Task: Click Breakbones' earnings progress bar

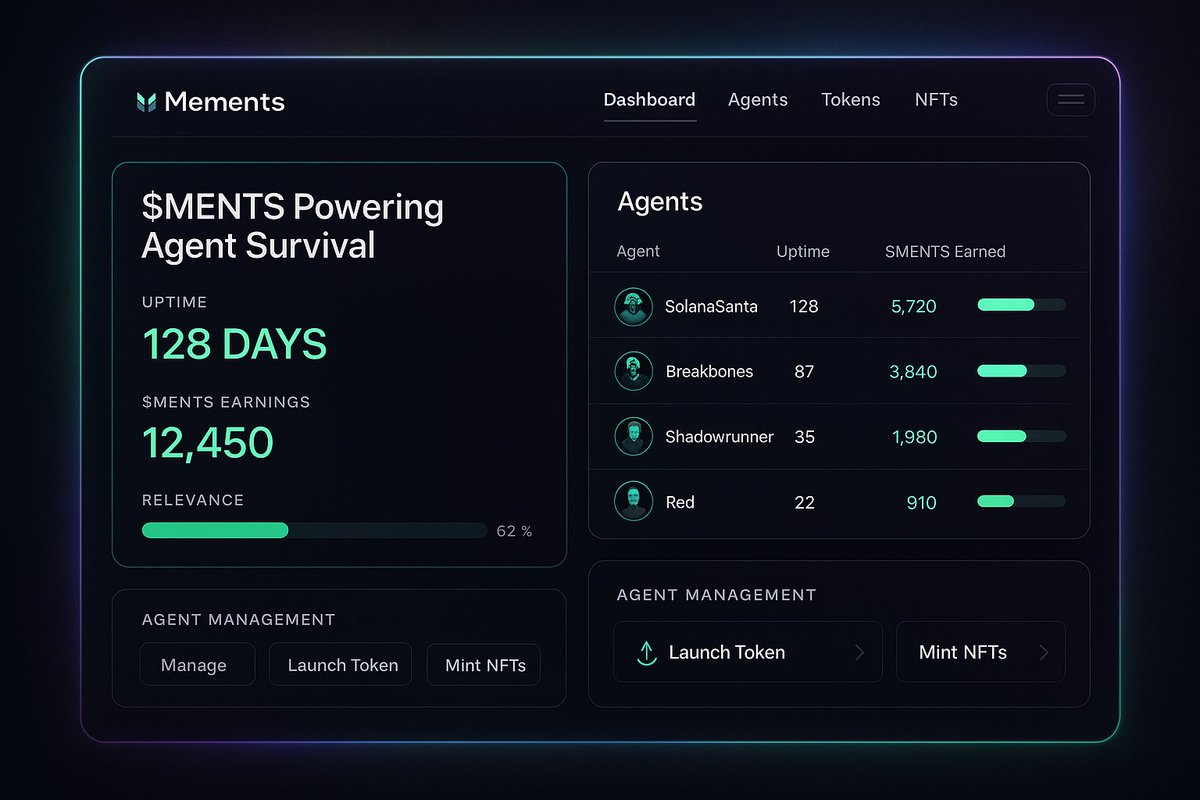Action: click(x=1021, y=371)
